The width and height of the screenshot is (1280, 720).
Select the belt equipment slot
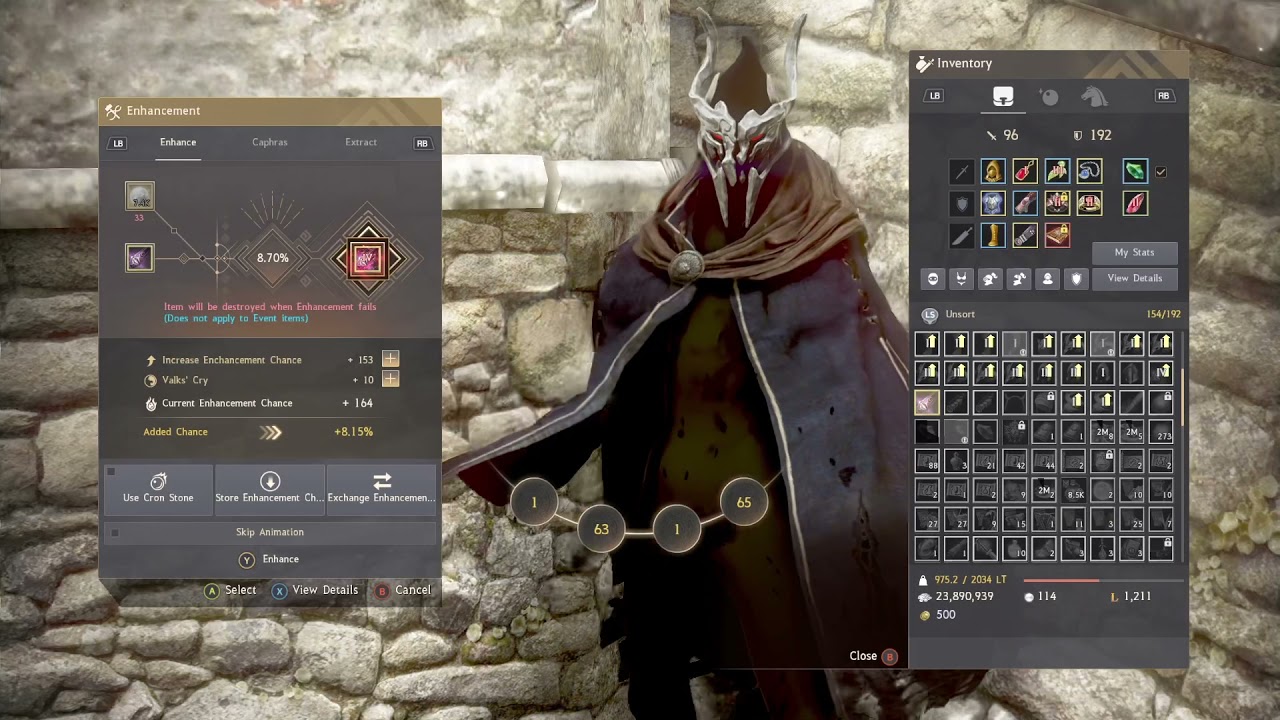(x=1025, y=236)
